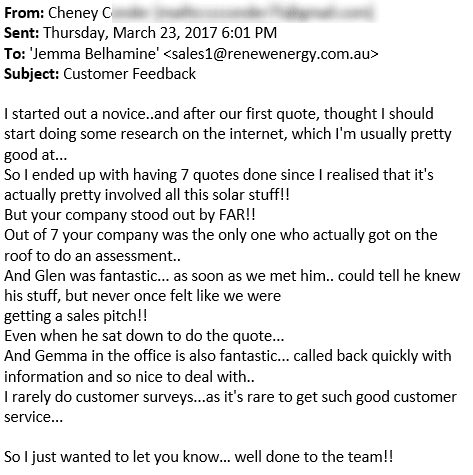Image resolution: width=473 pixels, height=475 pixels.
Task: Click the text 'I rarely do customer surveys'
Action: pos(99,397)
